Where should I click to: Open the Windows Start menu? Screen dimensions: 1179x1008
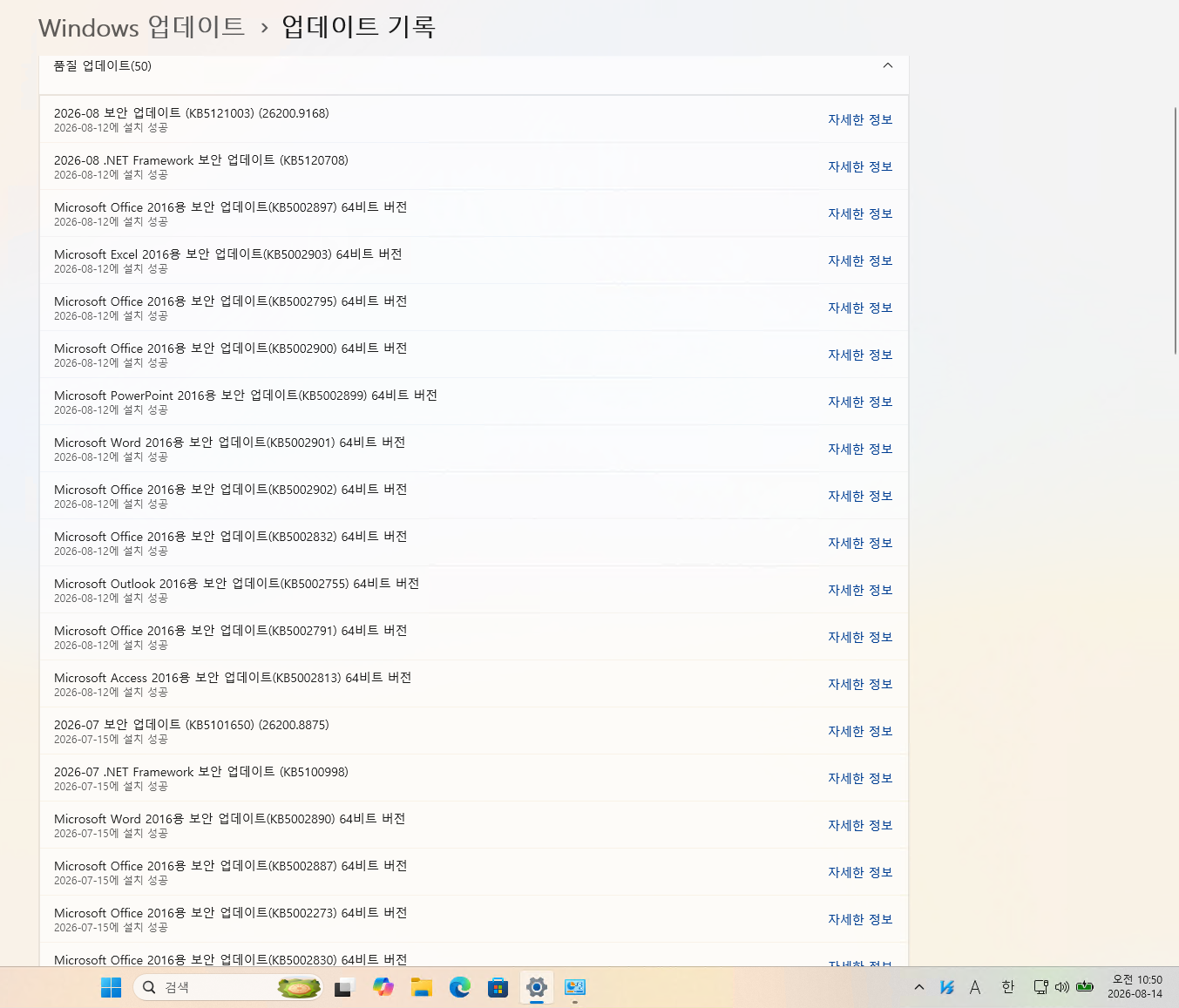(x=111, y=987)
